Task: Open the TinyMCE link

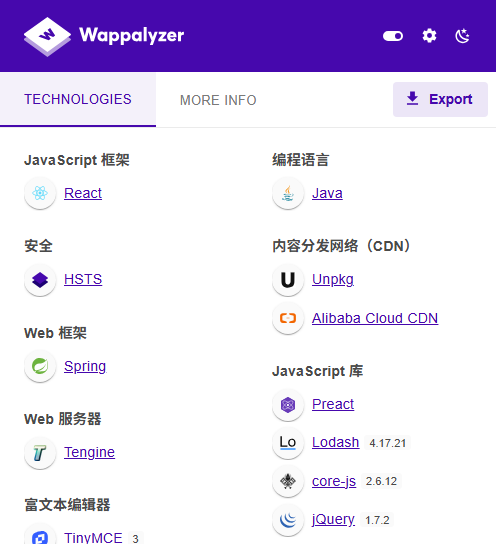Action: click(93, 538)
